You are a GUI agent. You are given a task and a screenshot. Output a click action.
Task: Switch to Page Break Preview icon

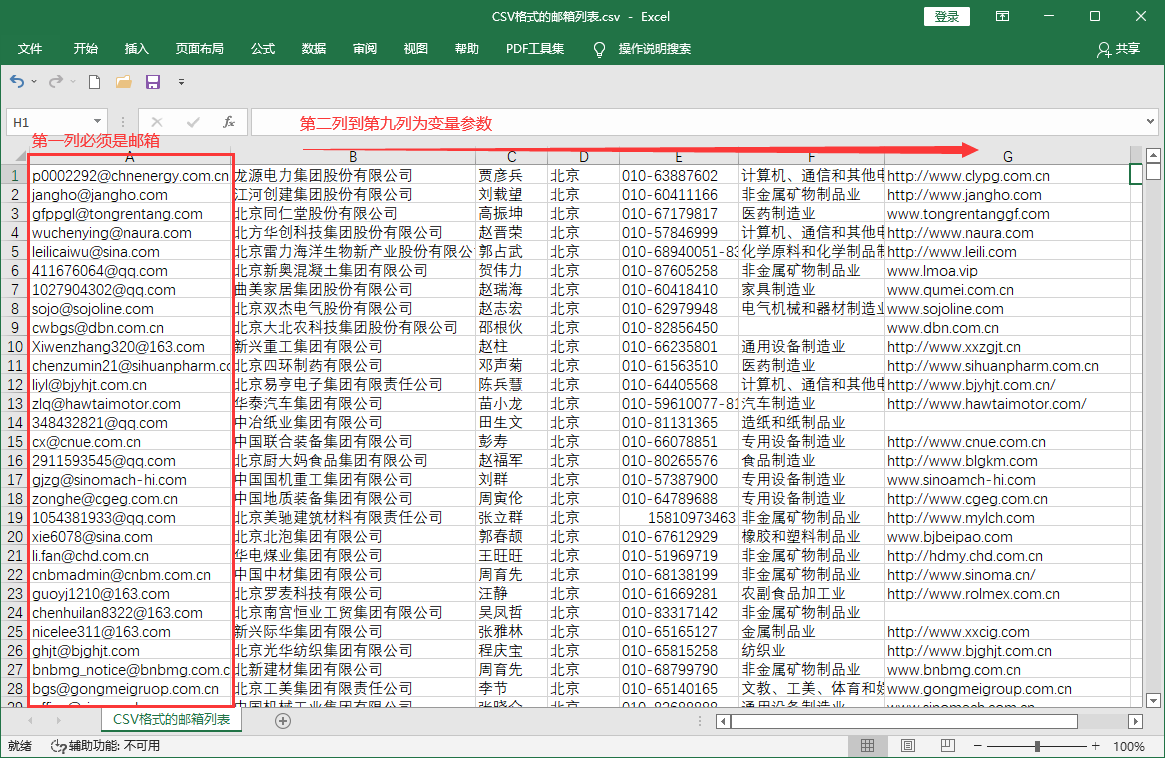[x=947, y=746]
